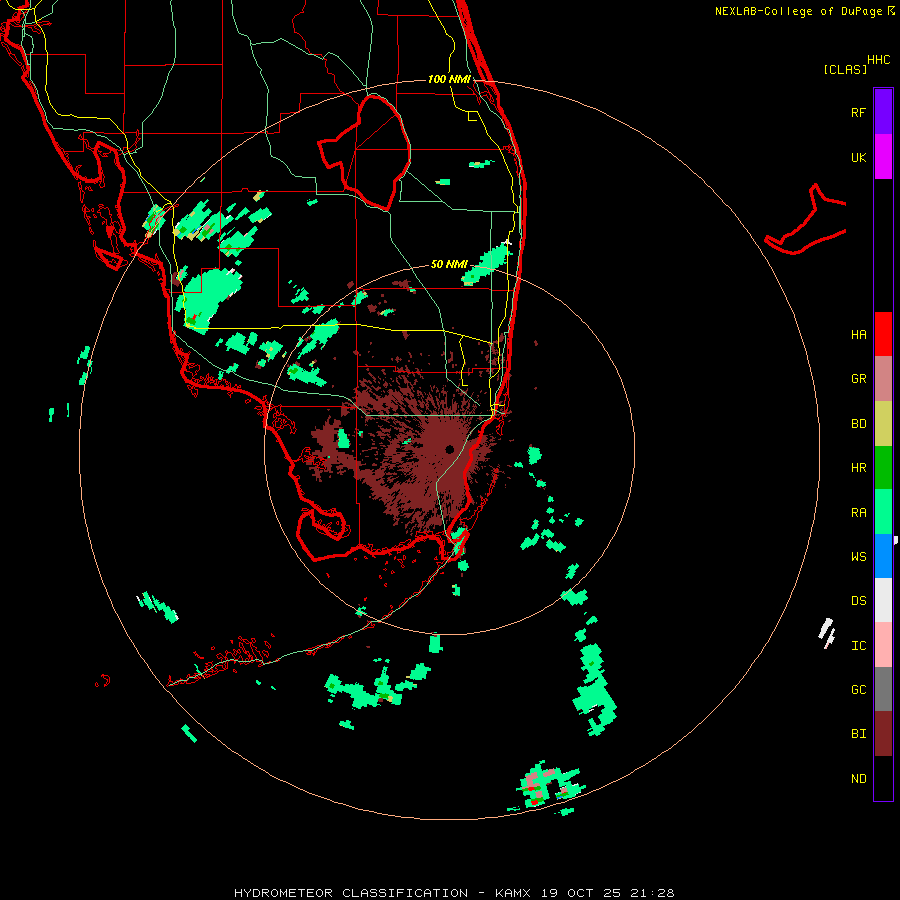Click the "DS" legend label
This screenshot has height=900, width=900.
tap(858, 601)
